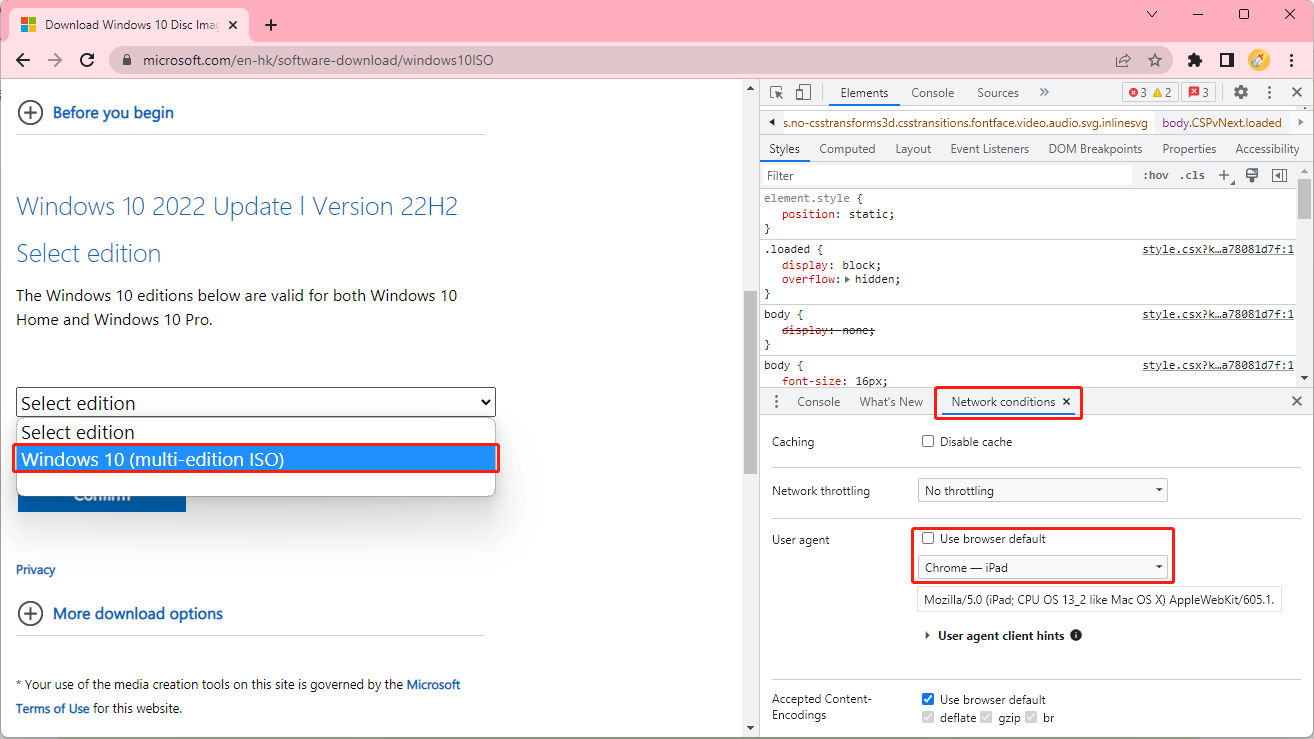Toggle the .cls element classes panel
The image size is (1314, 739).
(1192, 176)
